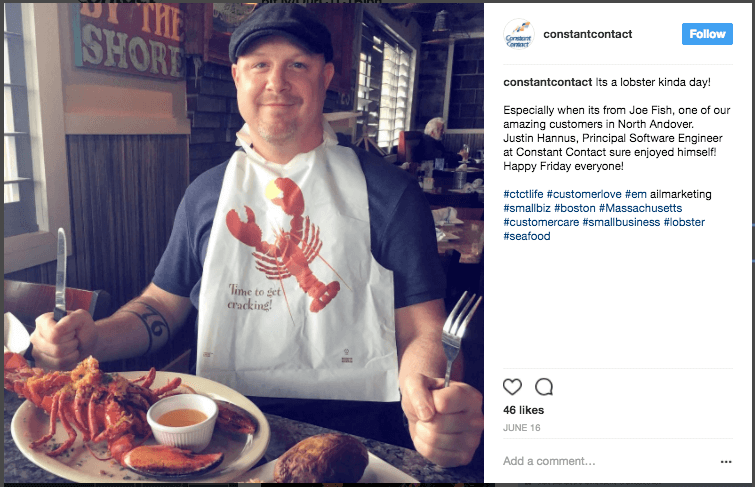Open Constant Contact profile avatar
The image size is (755, 487).
(x=518, y=34)
